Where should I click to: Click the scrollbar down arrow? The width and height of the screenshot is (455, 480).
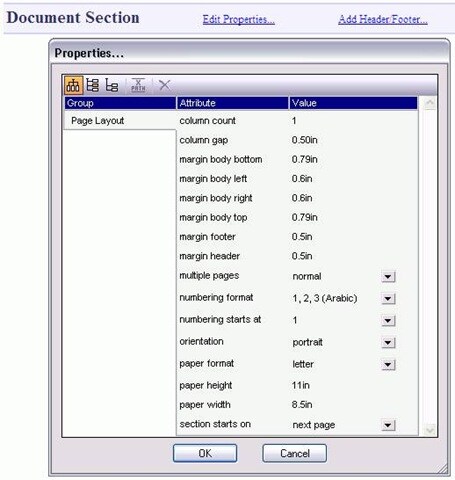click(430, 429)
